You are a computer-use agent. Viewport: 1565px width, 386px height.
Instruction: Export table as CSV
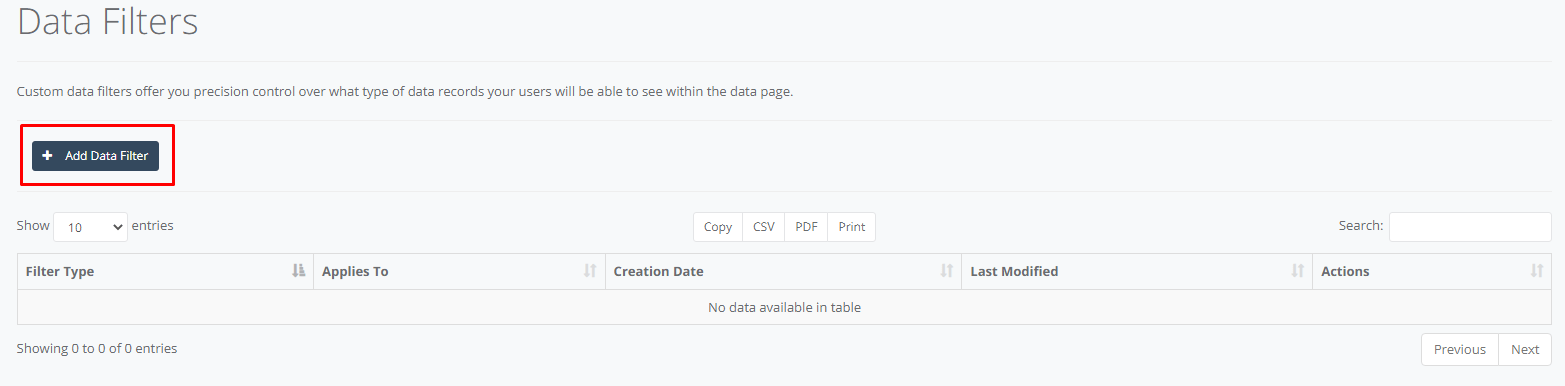point(764,227)
